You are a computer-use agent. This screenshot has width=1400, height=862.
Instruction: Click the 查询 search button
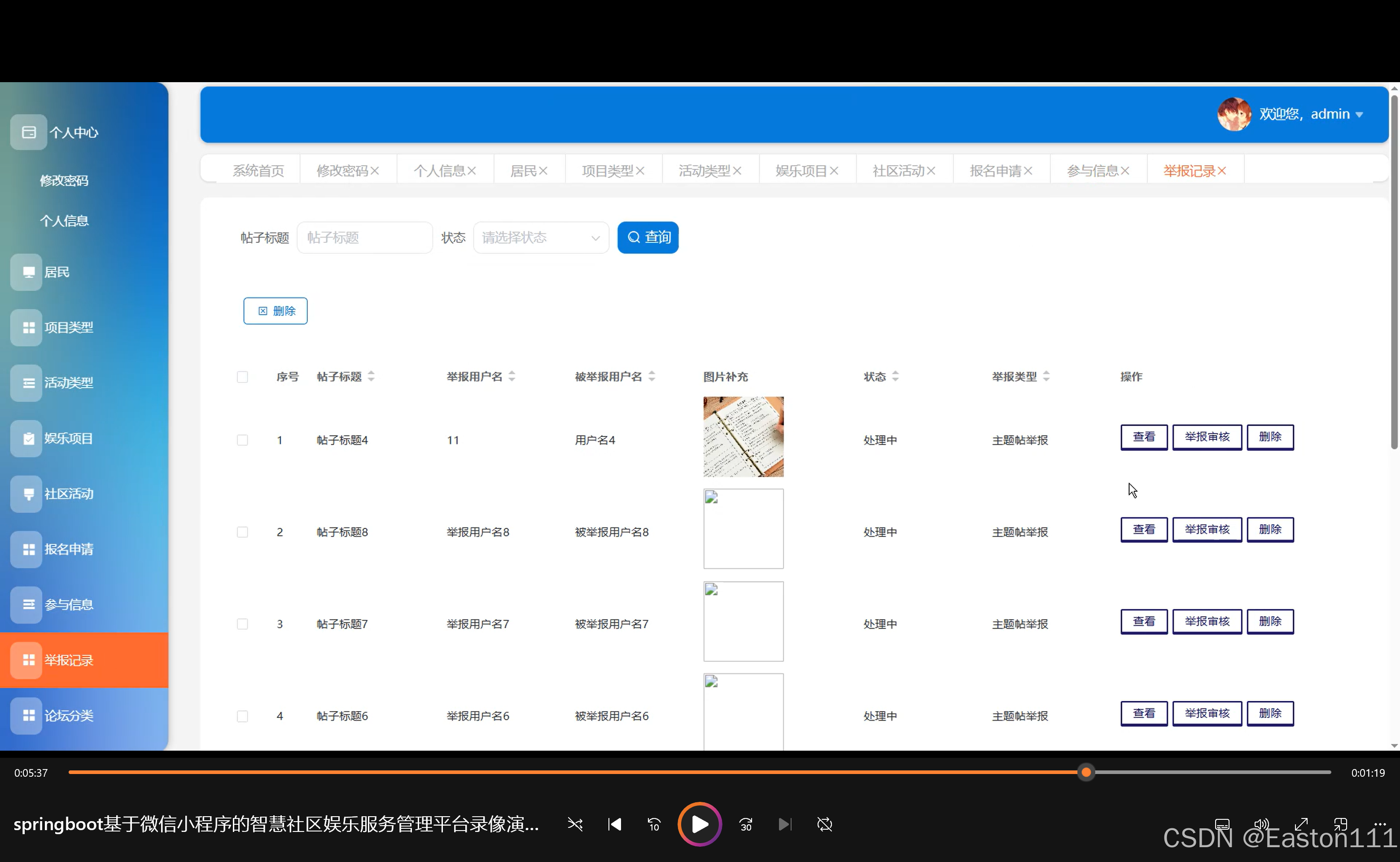[x=647, y=238]
